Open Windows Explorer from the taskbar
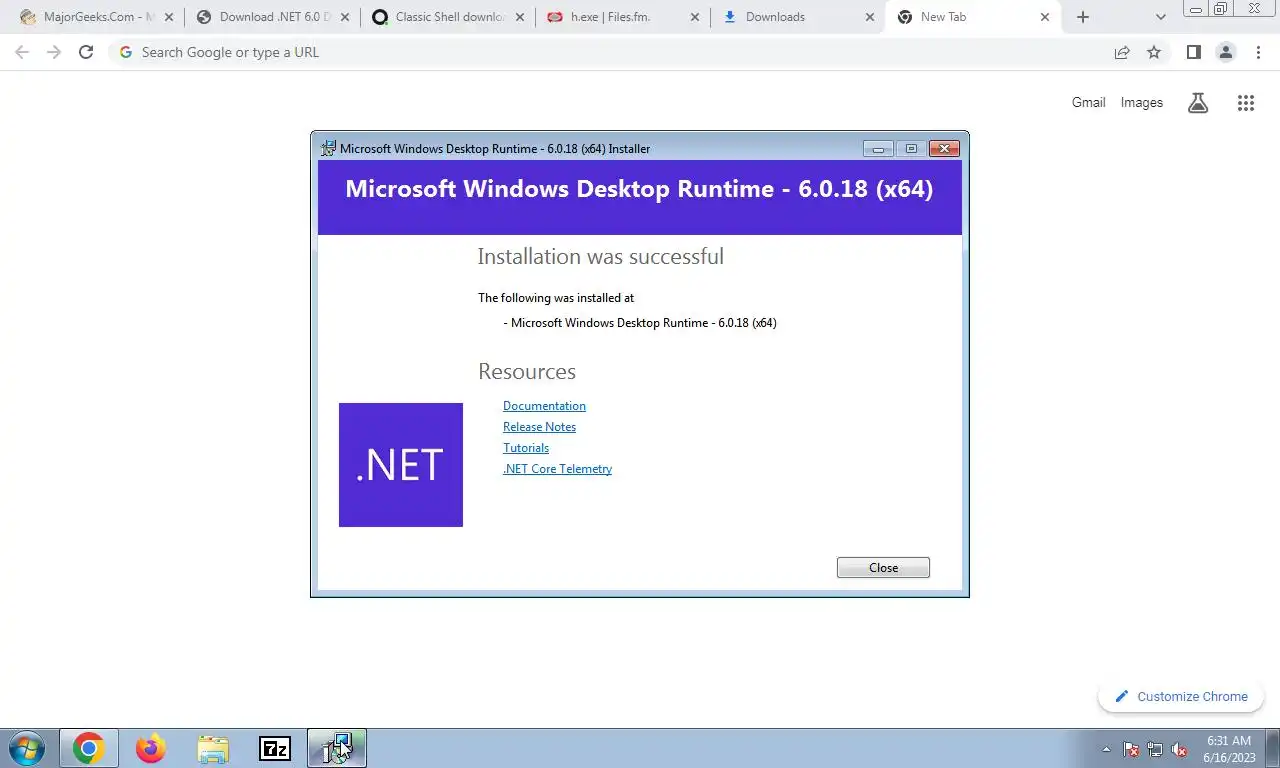The height and width of the screenshot is (768, 1280). tap(213, 748)
